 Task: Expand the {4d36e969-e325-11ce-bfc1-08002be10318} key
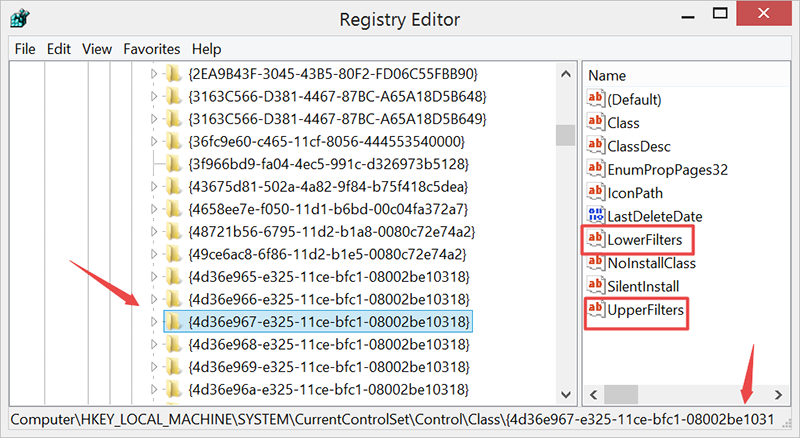[x=154, y=367]
